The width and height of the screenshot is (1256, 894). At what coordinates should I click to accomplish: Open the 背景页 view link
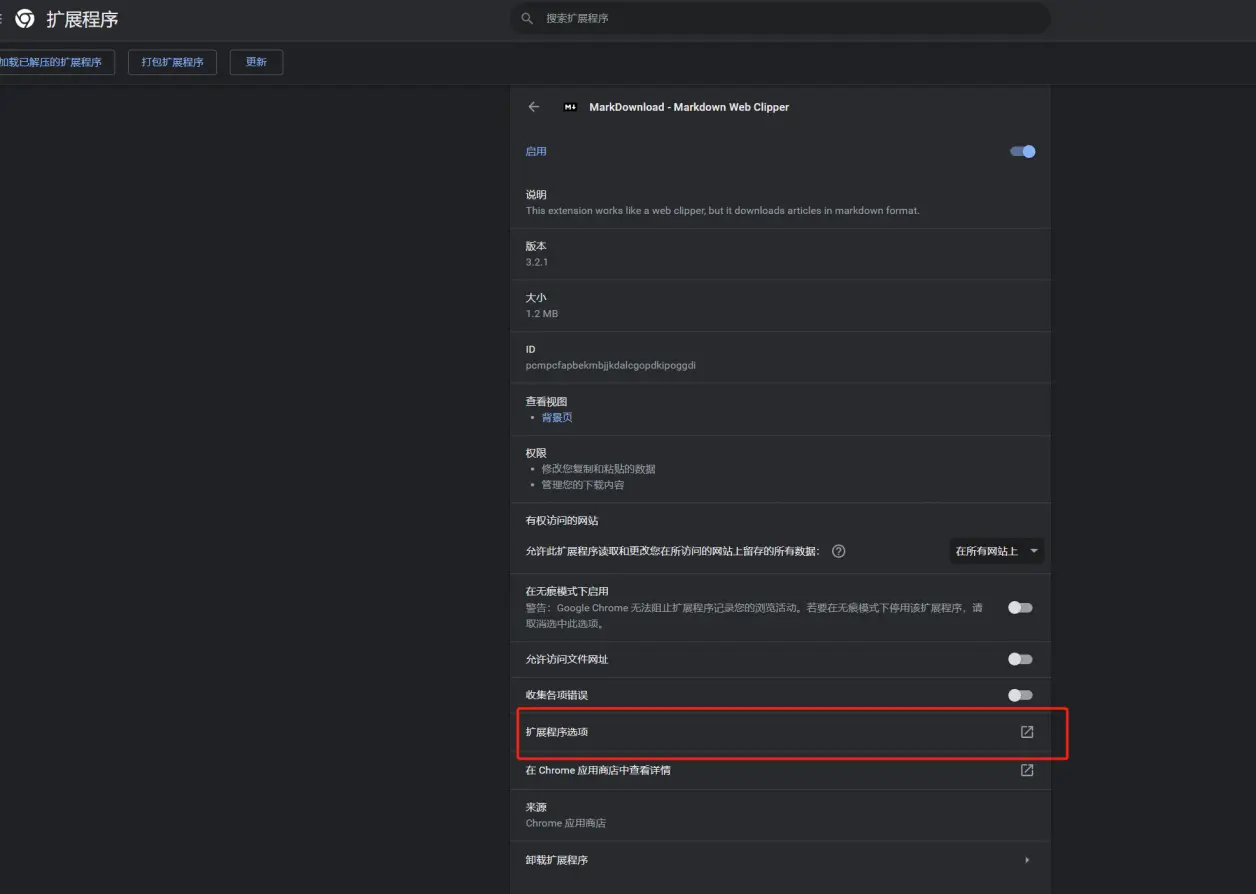(557, 418)
